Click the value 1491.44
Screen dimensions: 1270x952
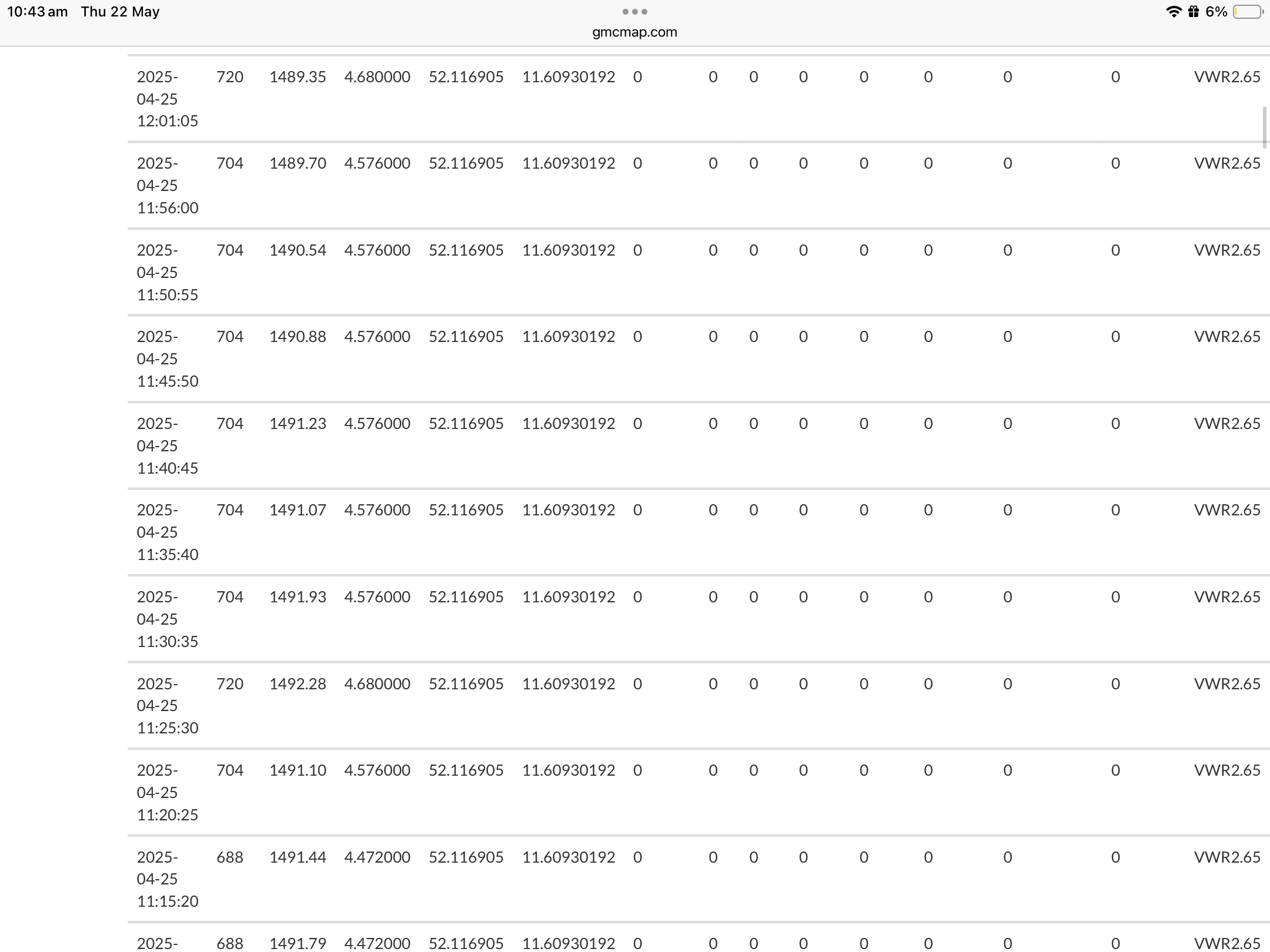[298, 857]
